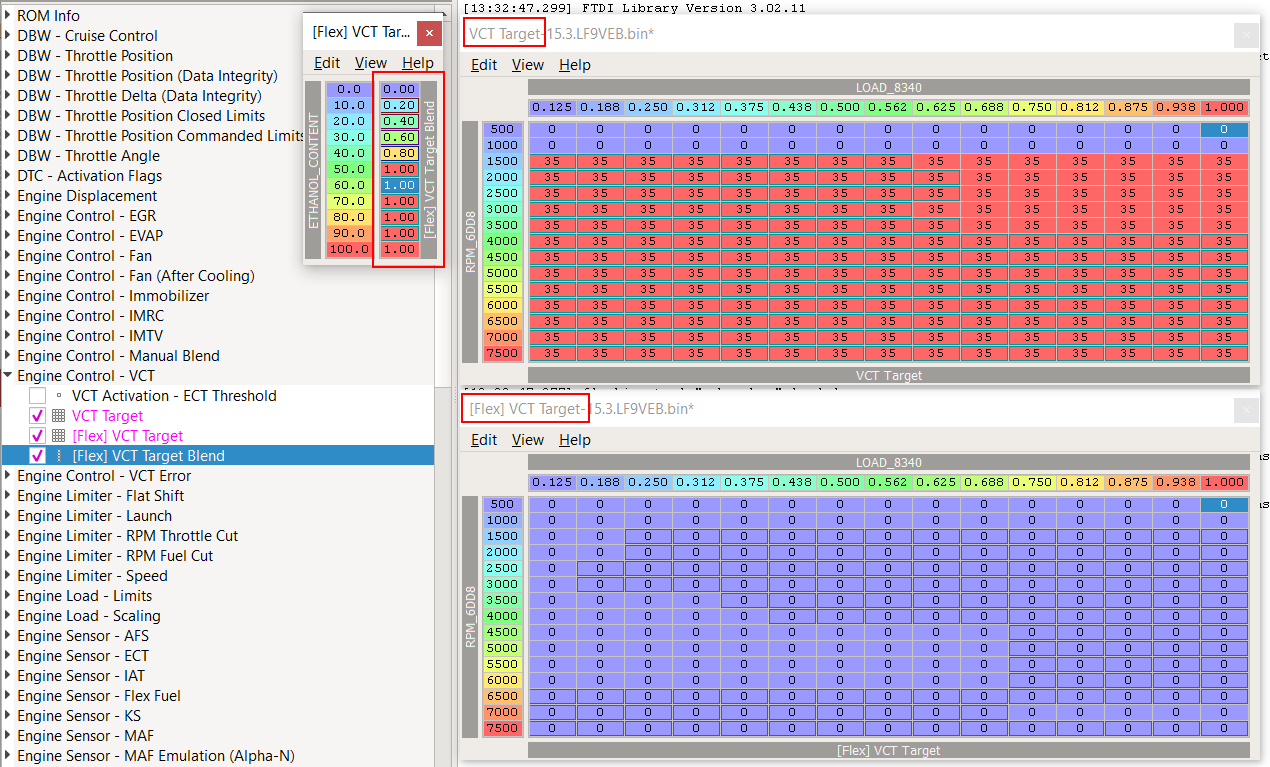1270x767 pixels.
Task: Expand the ROM Info category
Action: click(x=8, y=16)
